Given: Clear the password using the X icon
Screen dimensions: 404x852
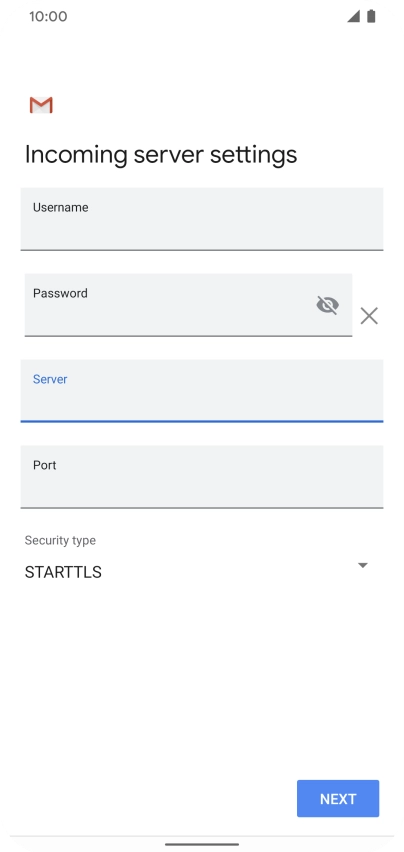Looking at the screenshot, I should (x=369, y=316).
